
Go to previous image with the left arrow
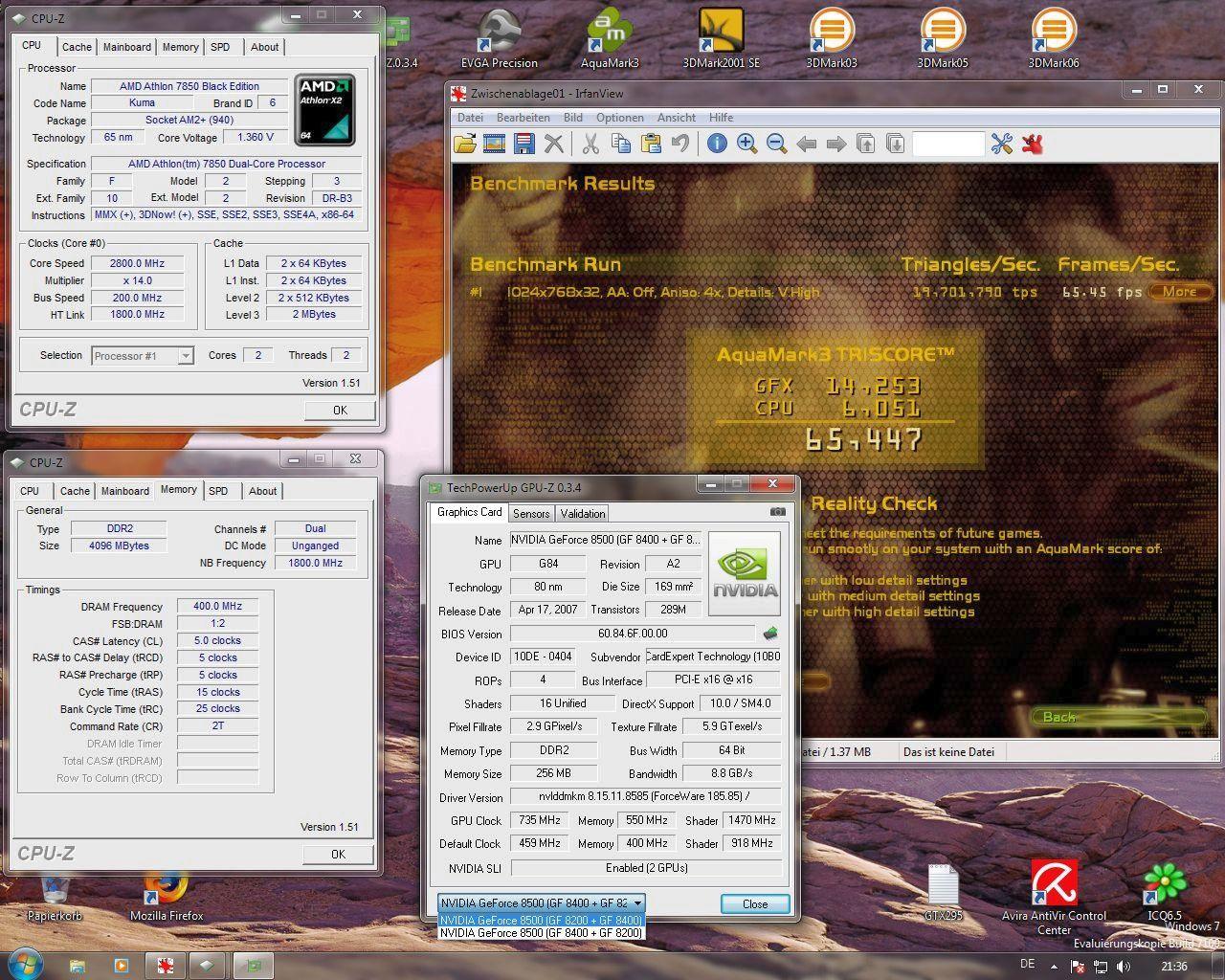[x=807, y=145]
